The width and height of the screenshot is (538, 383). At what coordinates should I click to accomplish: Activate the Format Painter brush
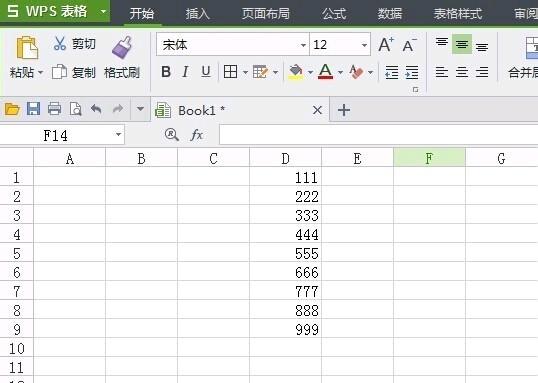[122, 47]
